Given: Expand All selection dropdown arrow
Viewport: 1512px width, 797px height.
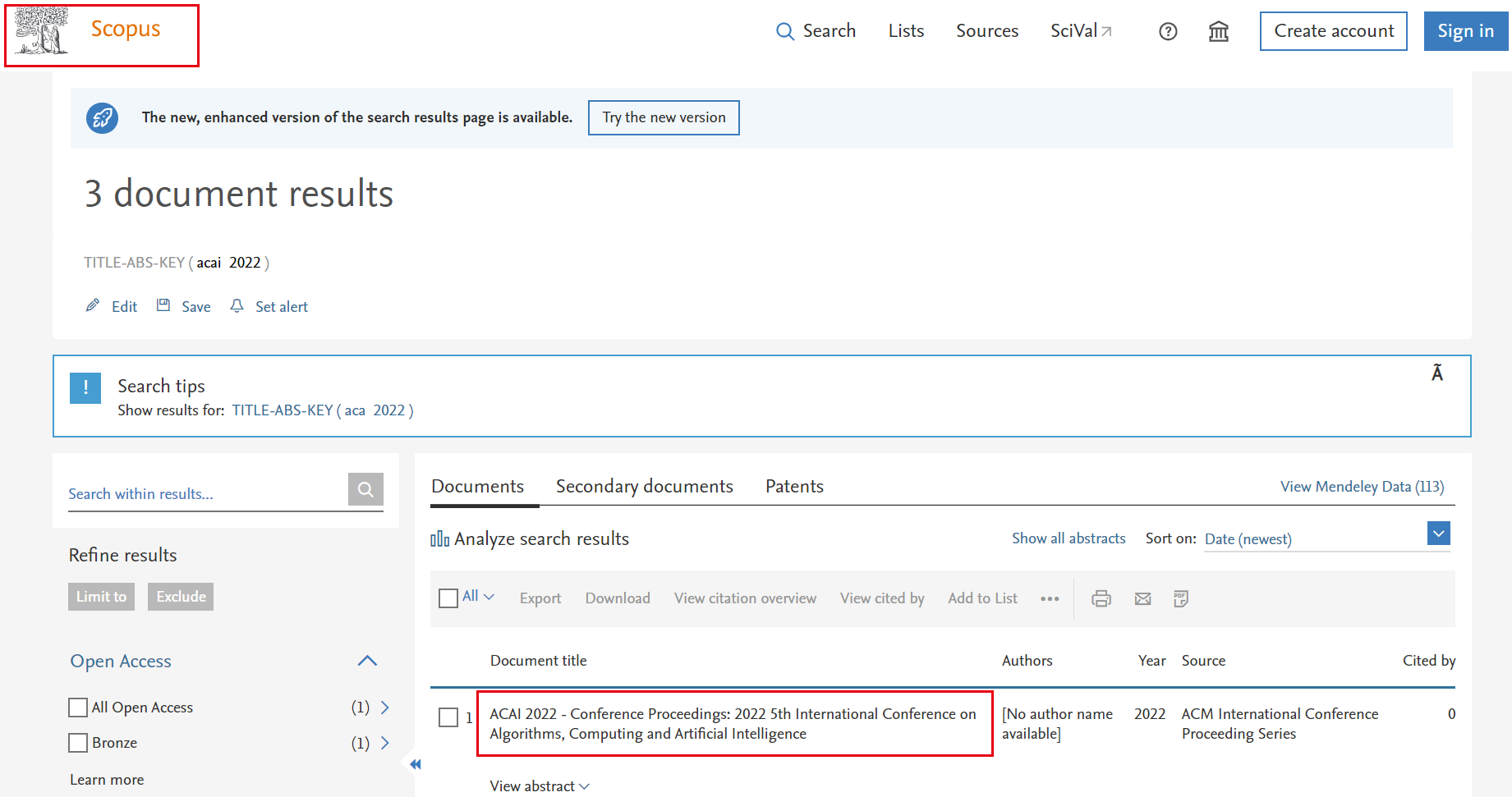Looking at the screenshot, I should click(x=489, y=597).
